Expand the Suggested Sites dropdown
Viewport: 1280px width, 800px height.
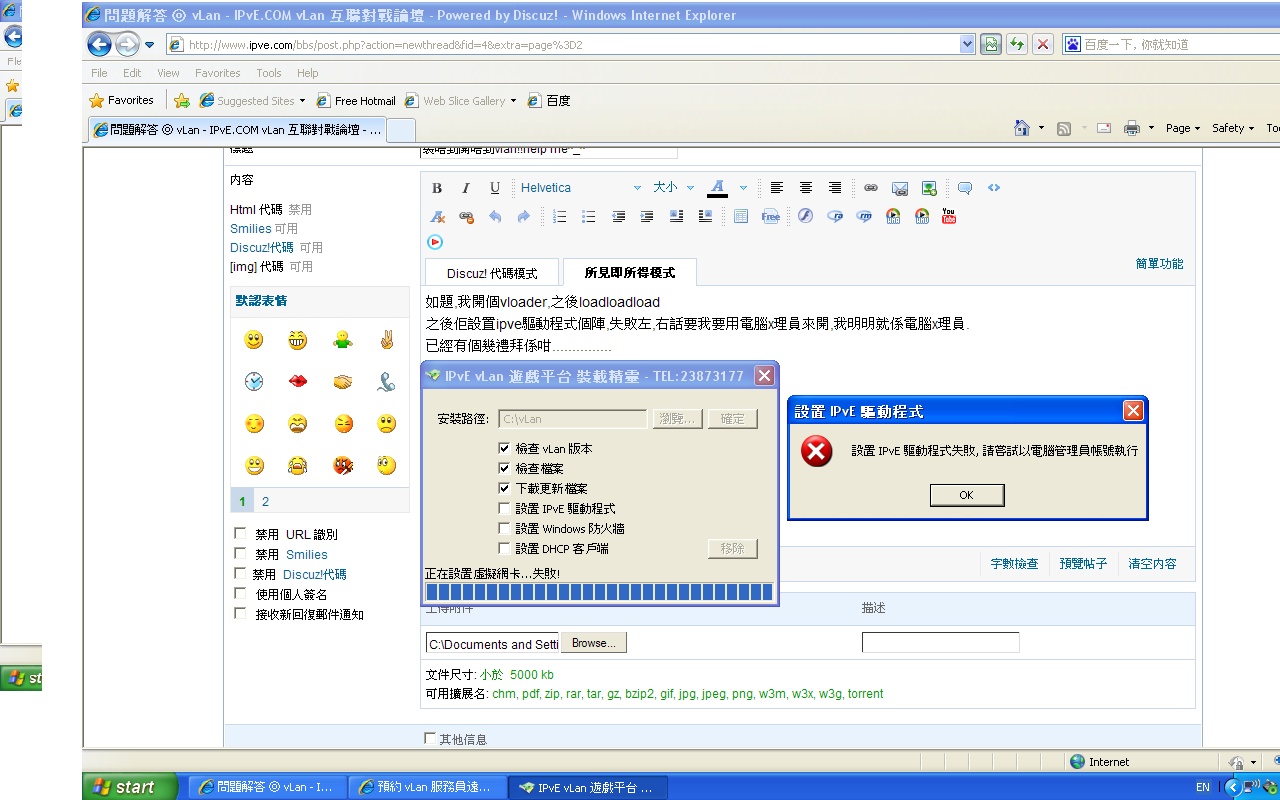click(303, 101)
